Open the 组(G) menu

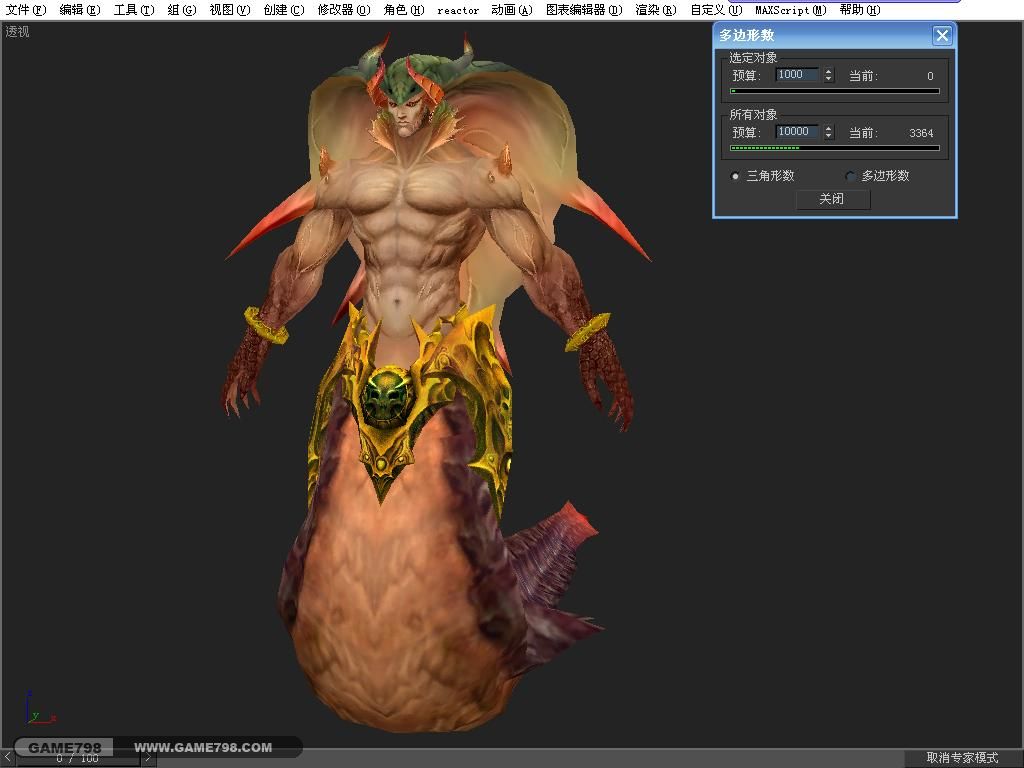coord(182,10)
